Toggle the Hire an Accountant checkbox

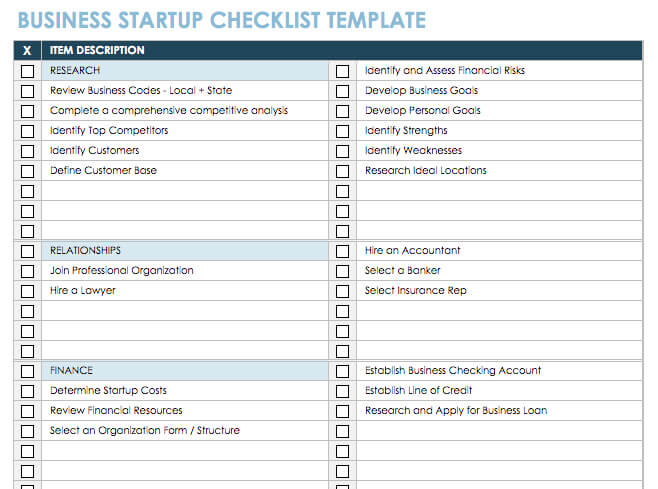coord(343,251)
